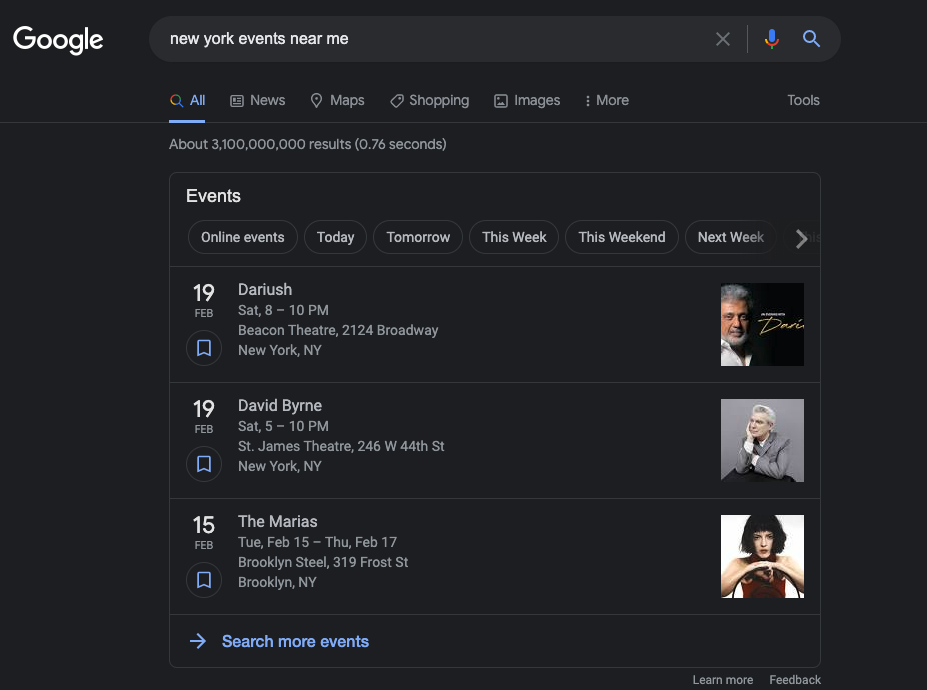927x690 pixels.
Task: Filter events by Today
Action: tap(335, 237)
